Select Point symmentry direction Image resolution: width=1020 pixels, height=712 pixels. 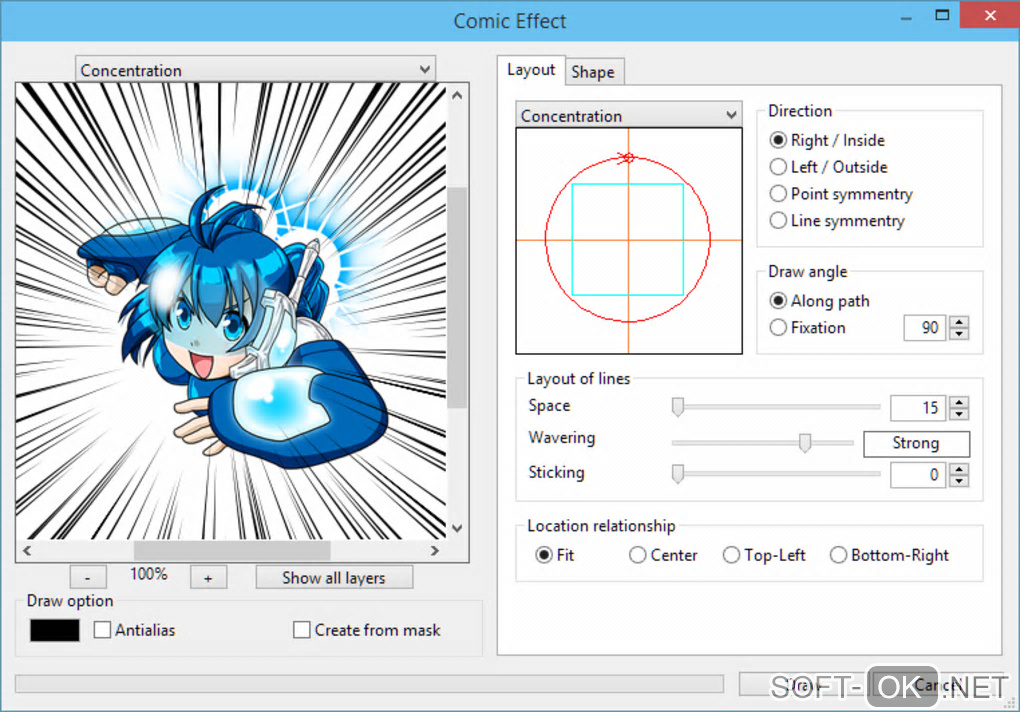(x=841, y=194)
